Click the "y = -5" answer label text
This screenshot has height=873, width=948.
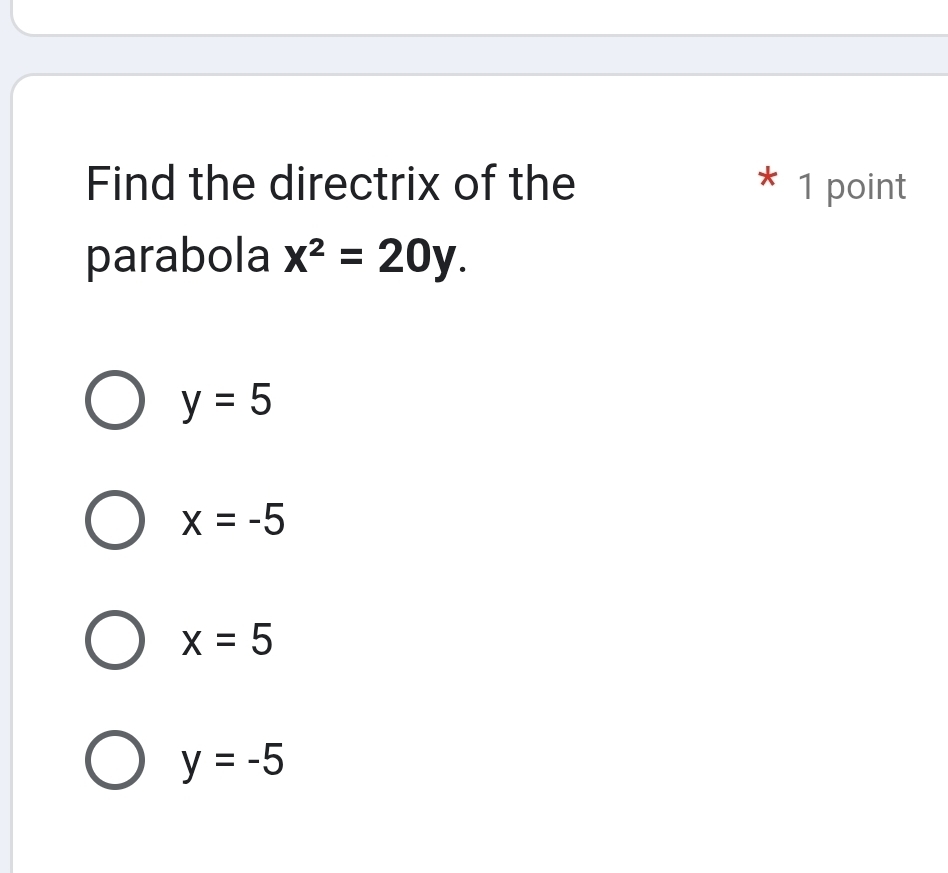click(233, 762)
